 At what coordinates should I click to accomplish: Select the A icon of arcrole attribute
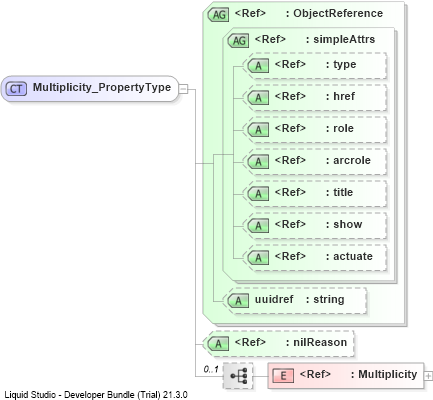[258, 162]
